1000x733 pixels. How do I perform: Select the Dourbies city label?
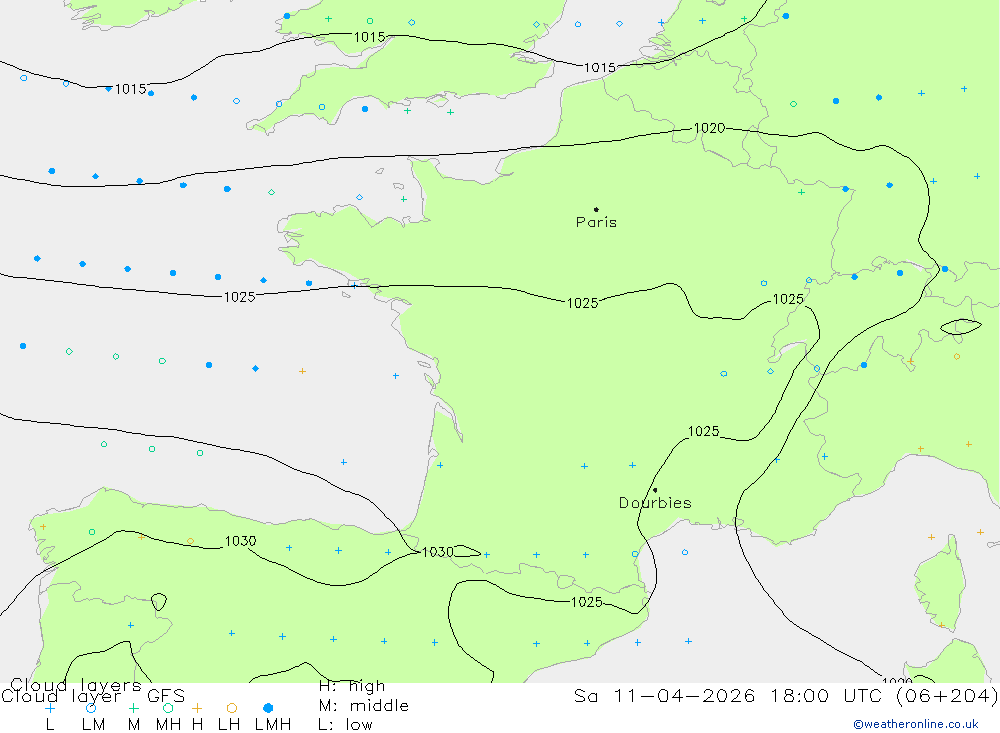point(655,503)
